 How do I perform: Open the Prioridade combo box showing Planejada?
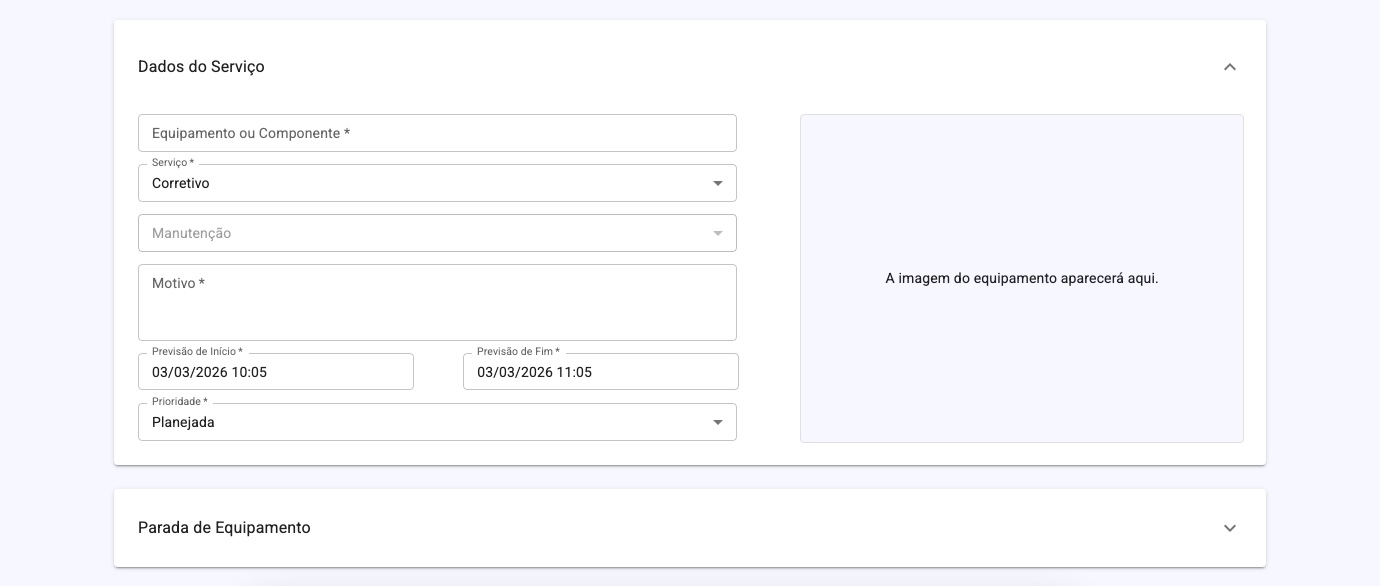[x=420, y=423]
